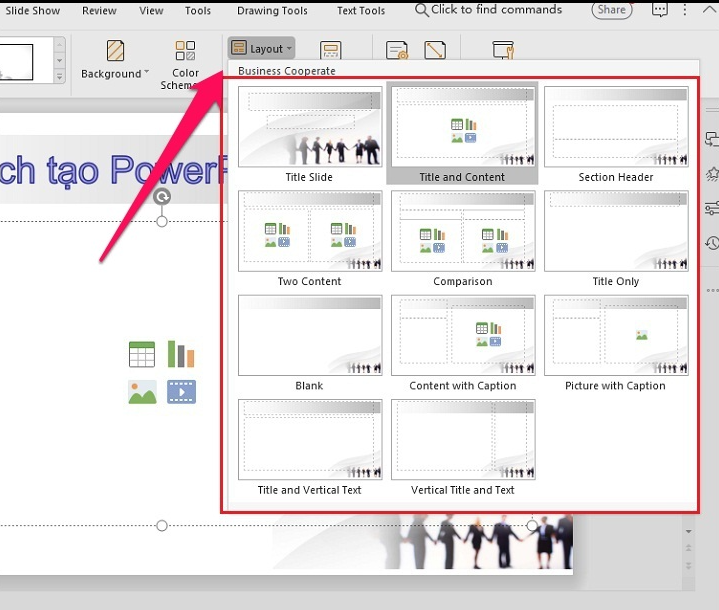Choose the Title and Content layout
The width and height of the screenshot is (719, 610).
point(462,133)
